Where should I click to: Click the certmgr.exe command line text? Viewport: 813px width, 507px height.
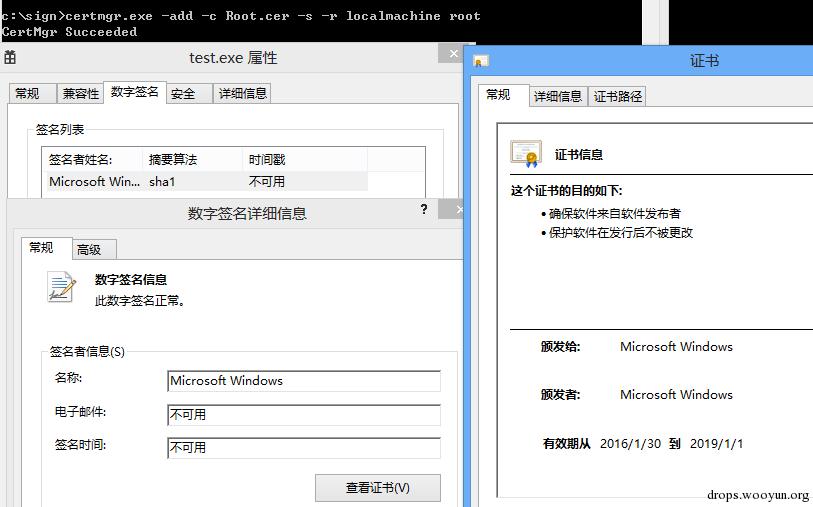tap(241, 16)
